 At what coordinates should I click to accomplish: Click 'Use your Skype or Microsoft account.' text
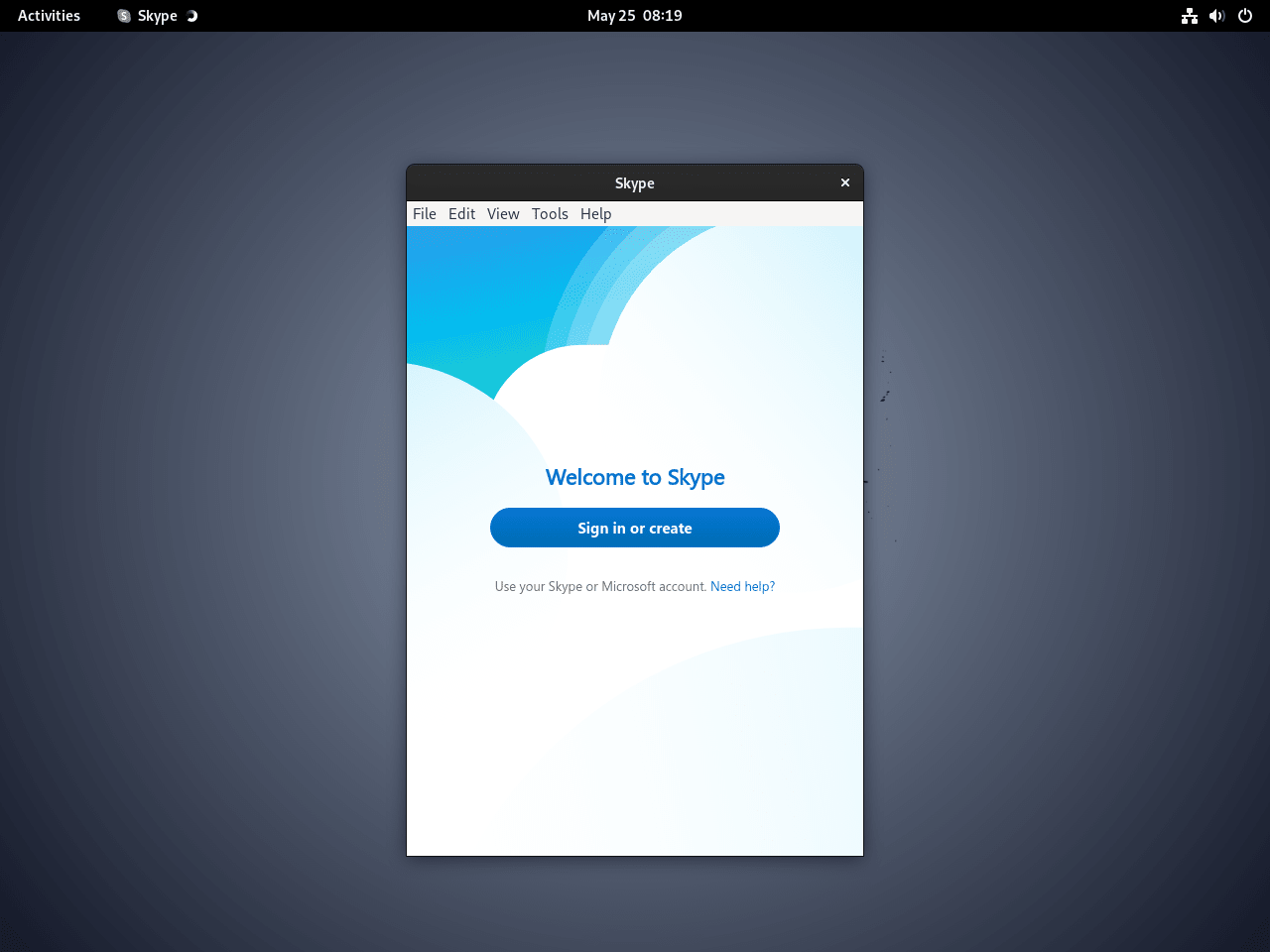tap(600, 587)
